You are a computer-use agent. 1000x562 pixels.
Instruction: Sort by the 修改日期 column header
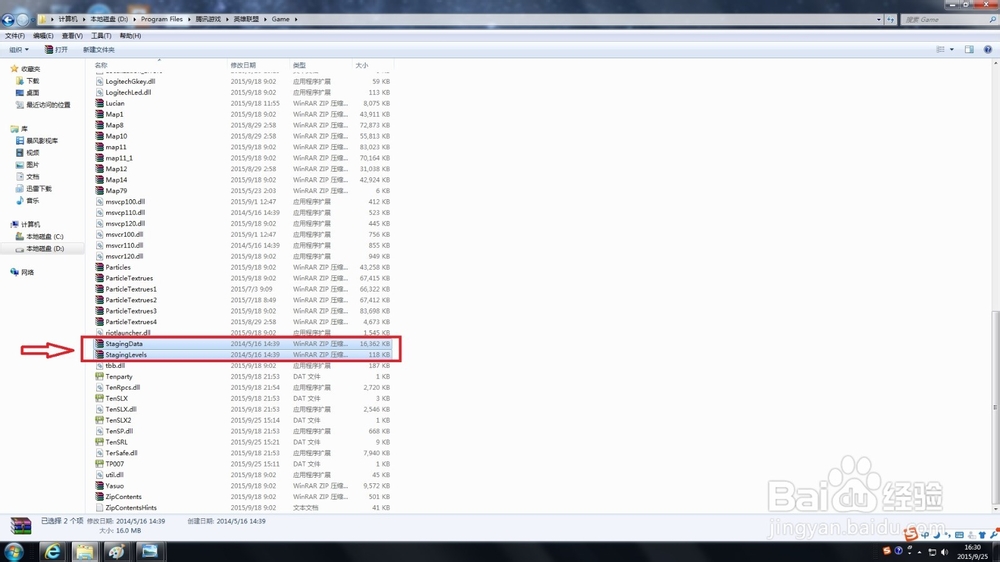[x=258, y=65]
